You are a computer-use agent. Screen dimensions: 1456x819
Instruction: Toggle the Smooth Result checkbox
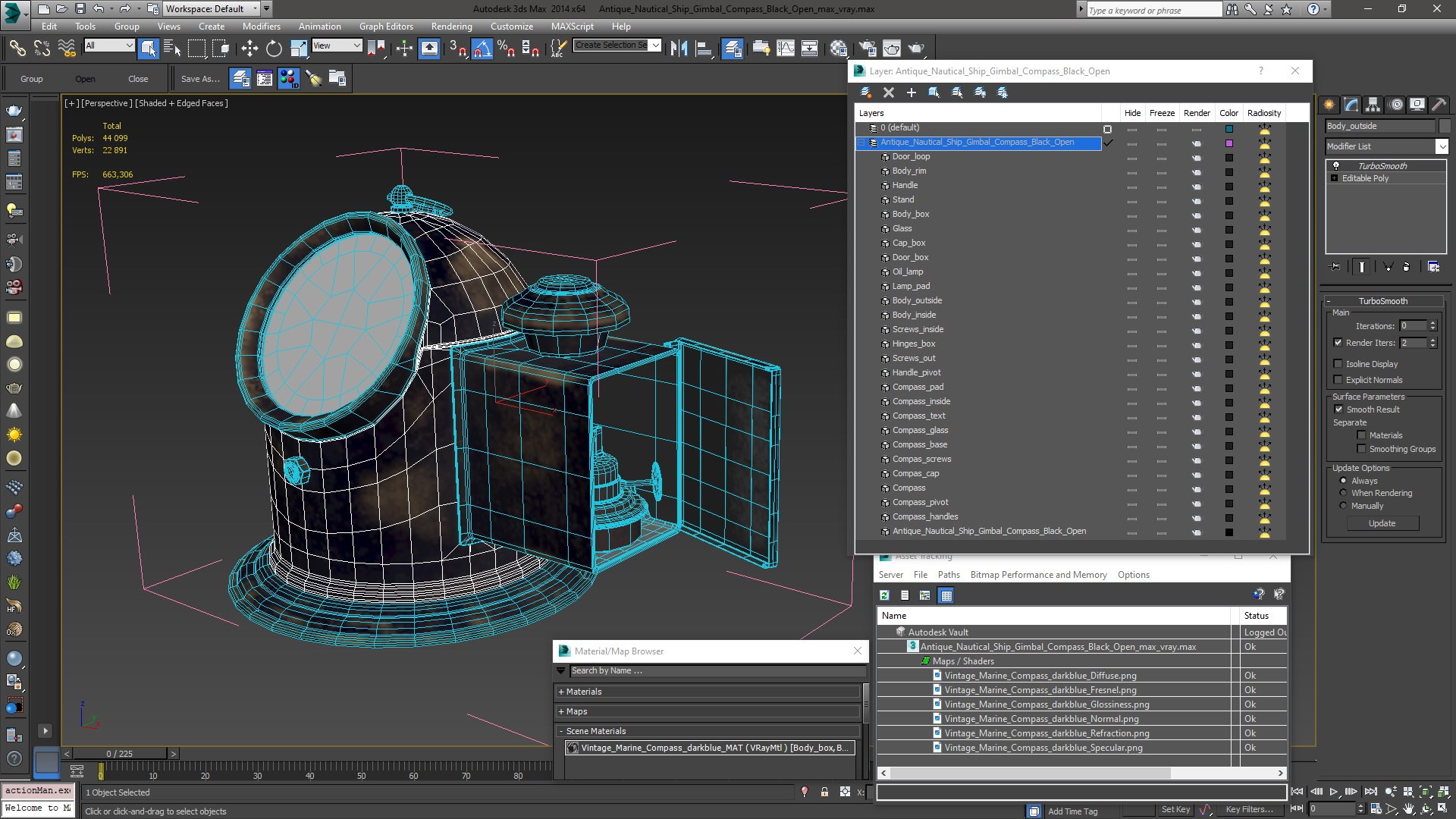1338,409
